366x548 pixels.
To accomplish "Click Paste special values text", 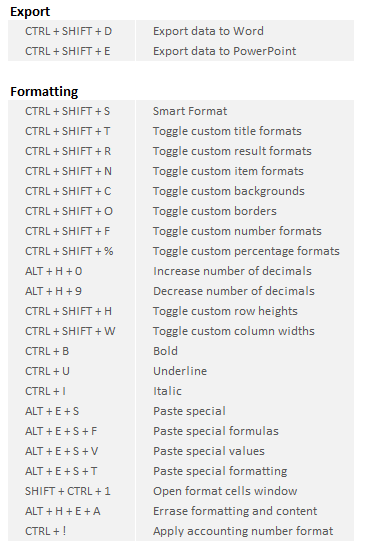I will pos(209,451).
